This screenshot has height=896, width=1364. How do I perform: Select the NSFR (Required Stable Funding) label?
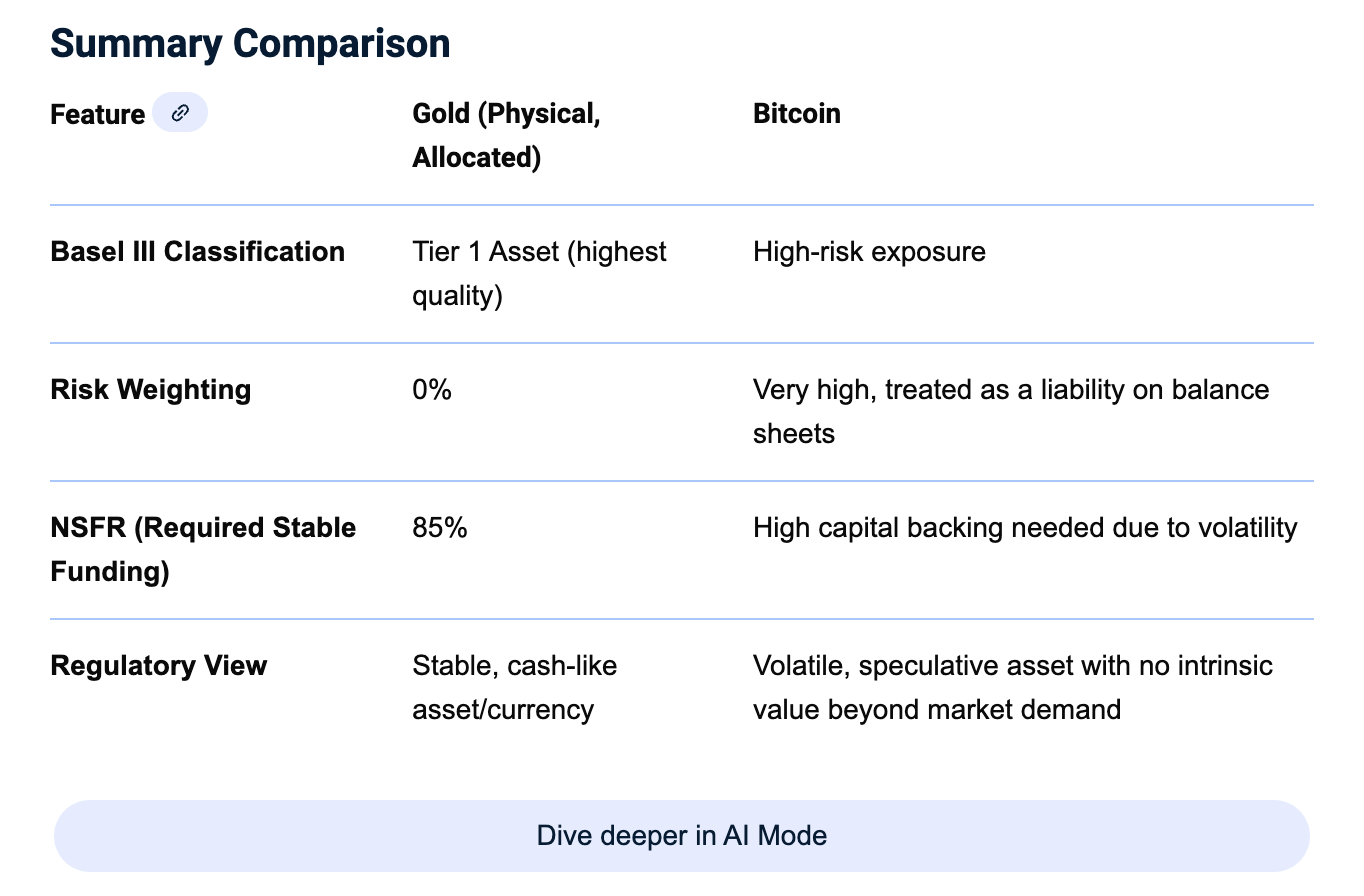click(203, 549)
